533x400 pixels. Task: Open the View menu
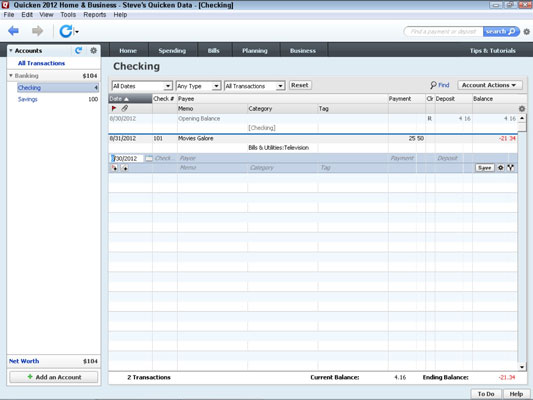(46, 15)
